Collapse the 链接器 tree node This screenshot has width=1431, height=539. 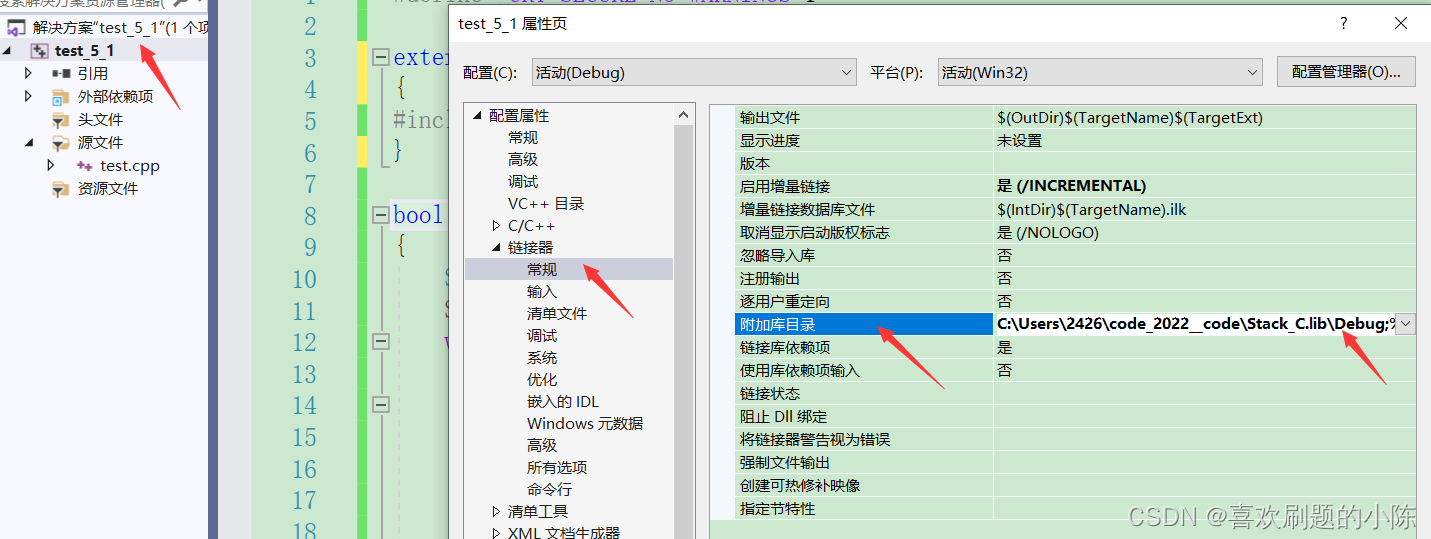496,248
